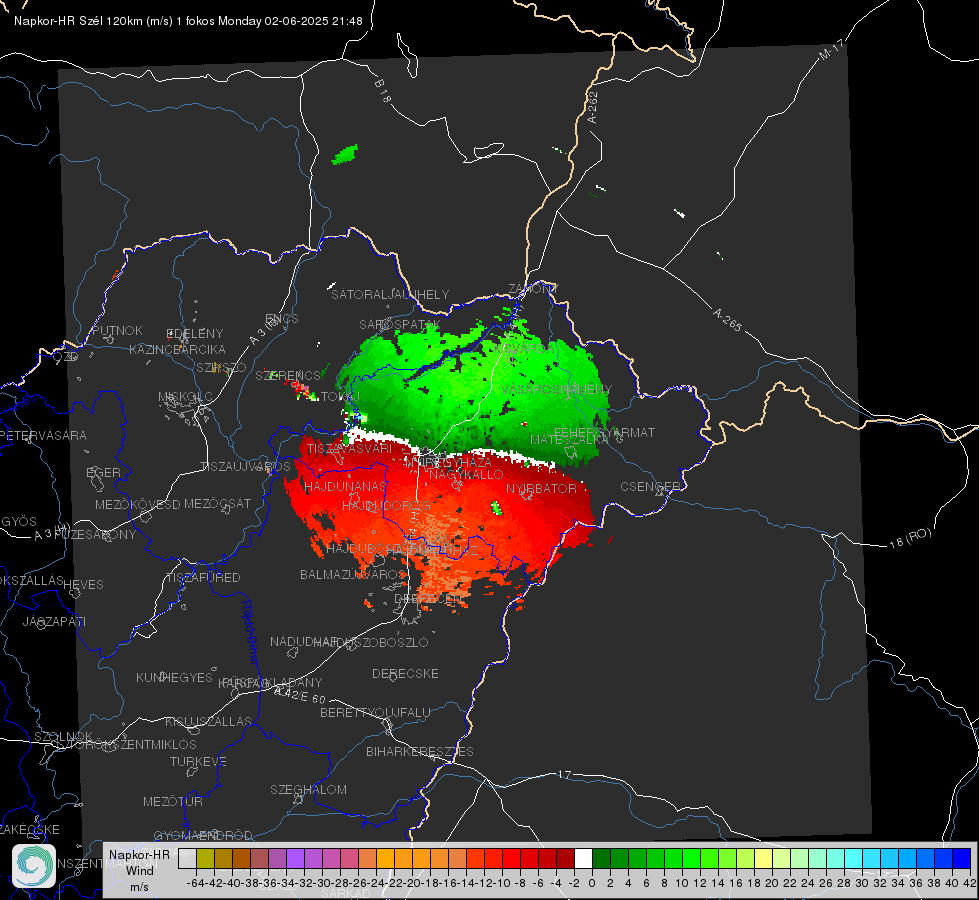Click the HEVES town label
979x900 pixels.
click(83, 585)
